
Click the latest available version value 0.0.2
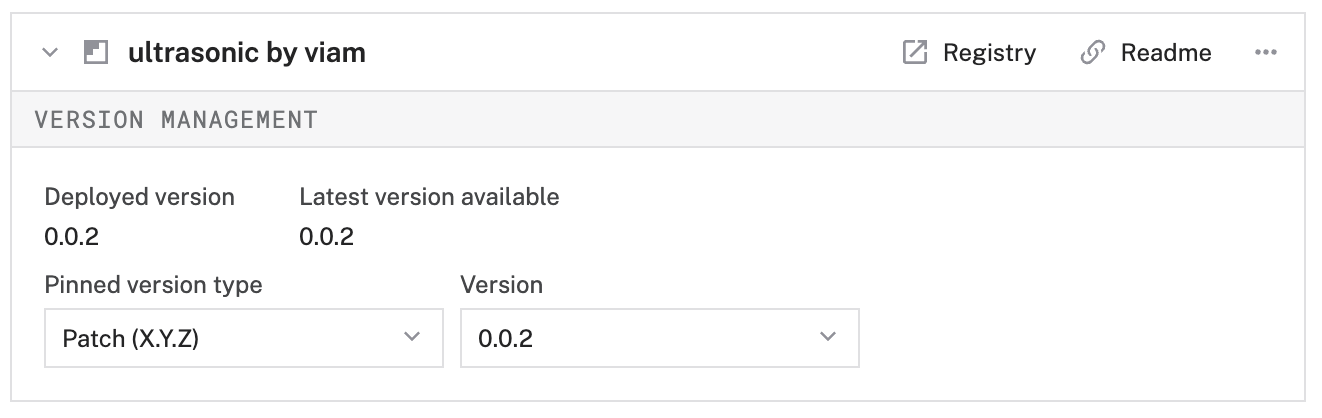[x=326, y=237]
